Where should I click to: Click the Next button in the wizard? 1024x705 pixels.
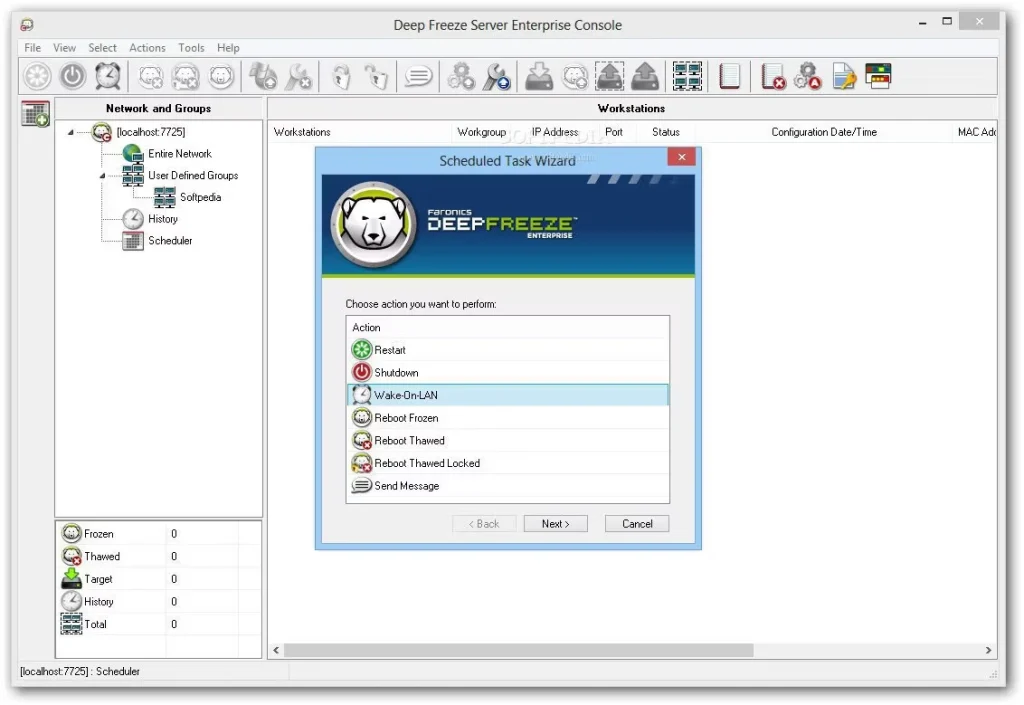555,524
